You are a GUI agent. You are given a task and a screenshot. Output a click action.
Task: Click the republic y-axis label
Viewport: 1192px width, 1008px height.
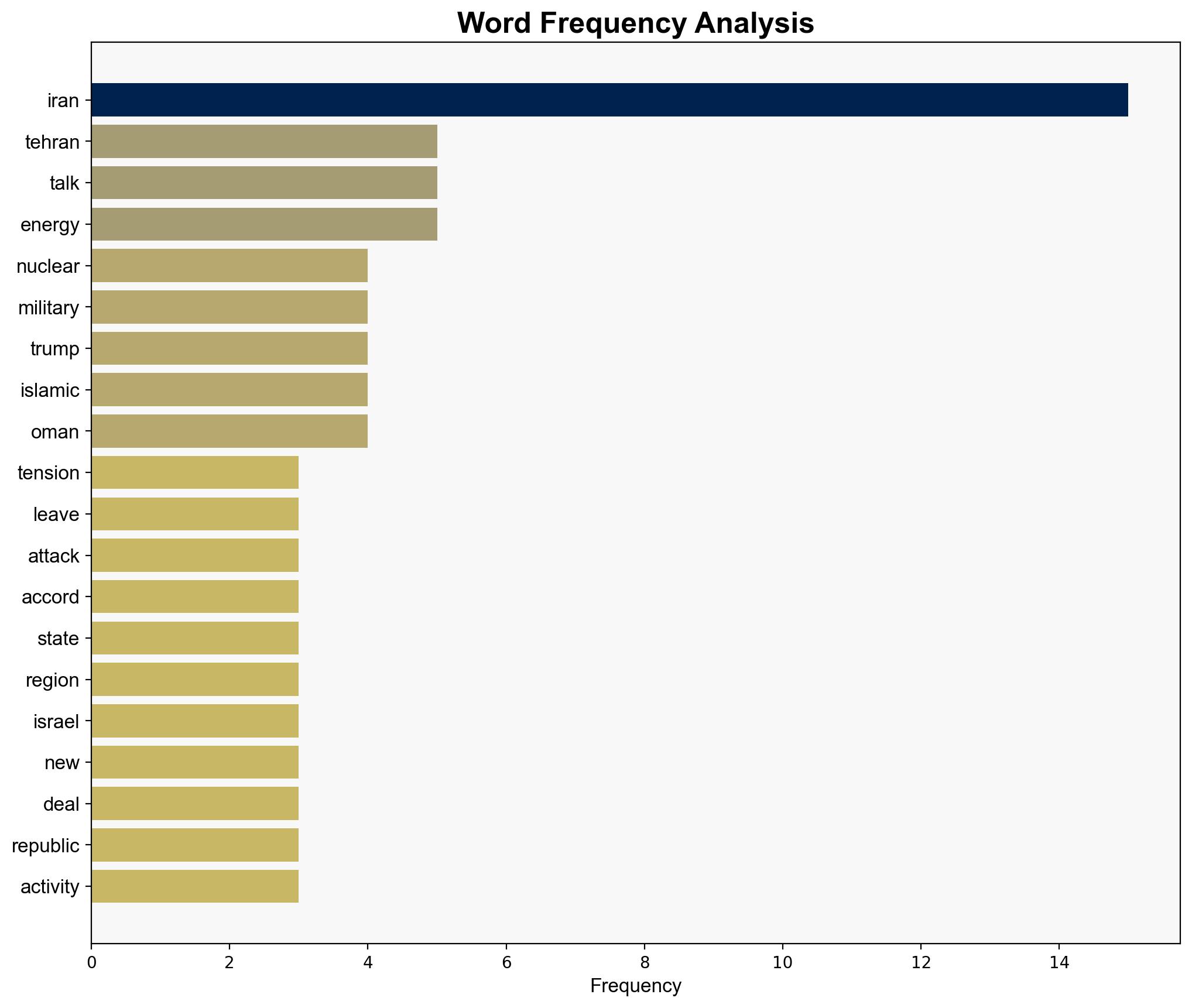pos(46,846)
